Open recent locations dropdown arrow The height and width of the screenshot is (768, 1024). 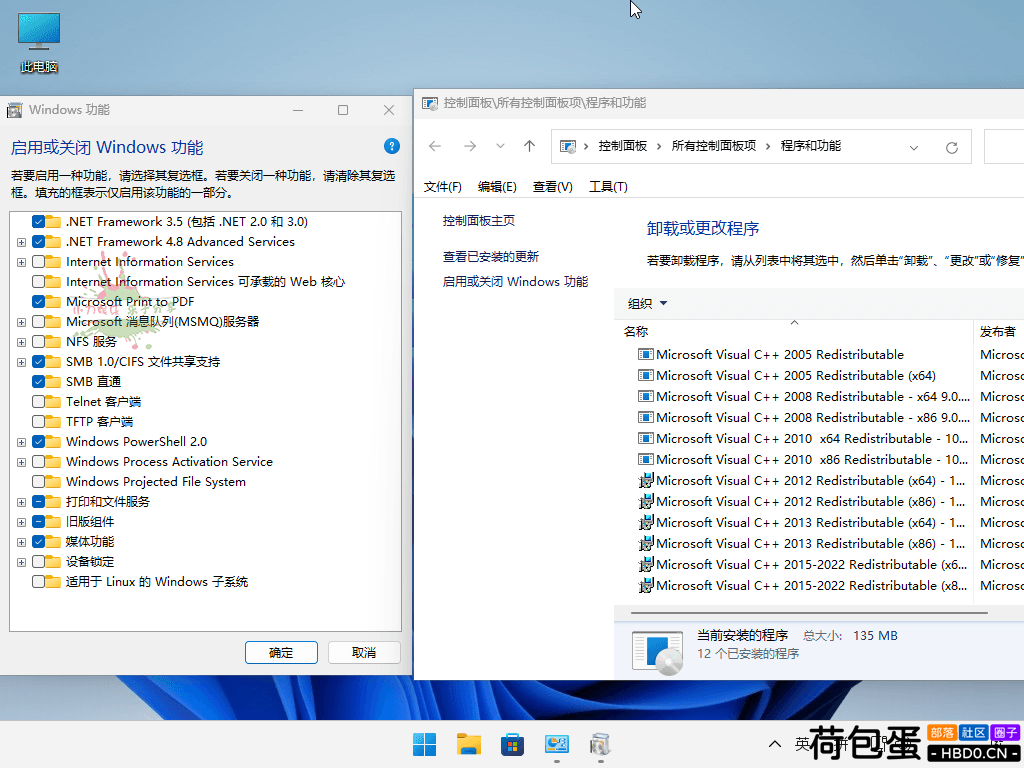pyautogui.click(x=500, y=146)
